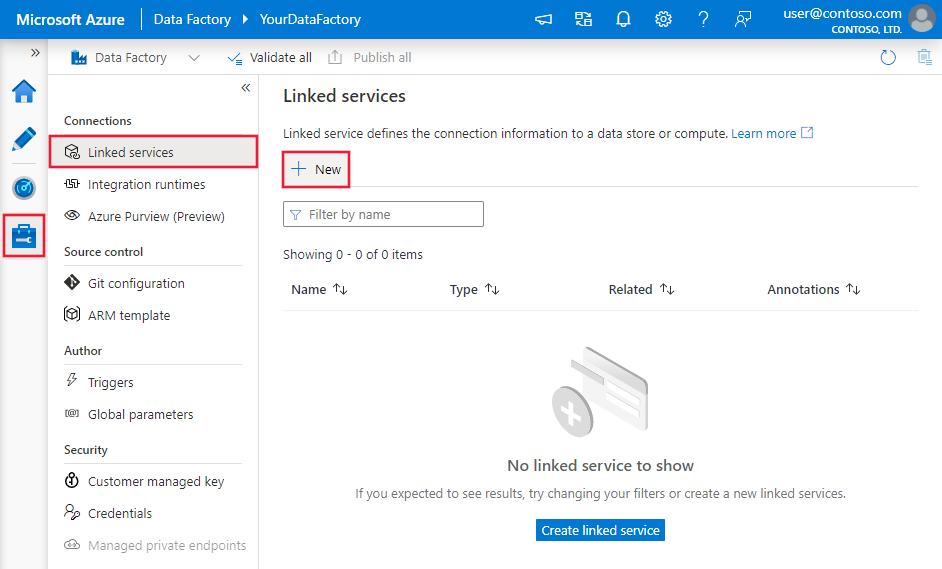The width and height of the screenshot is (942, 569).
Task: Click the ARM template box icon
Action: pyautogui.click(x=72, y=314)
